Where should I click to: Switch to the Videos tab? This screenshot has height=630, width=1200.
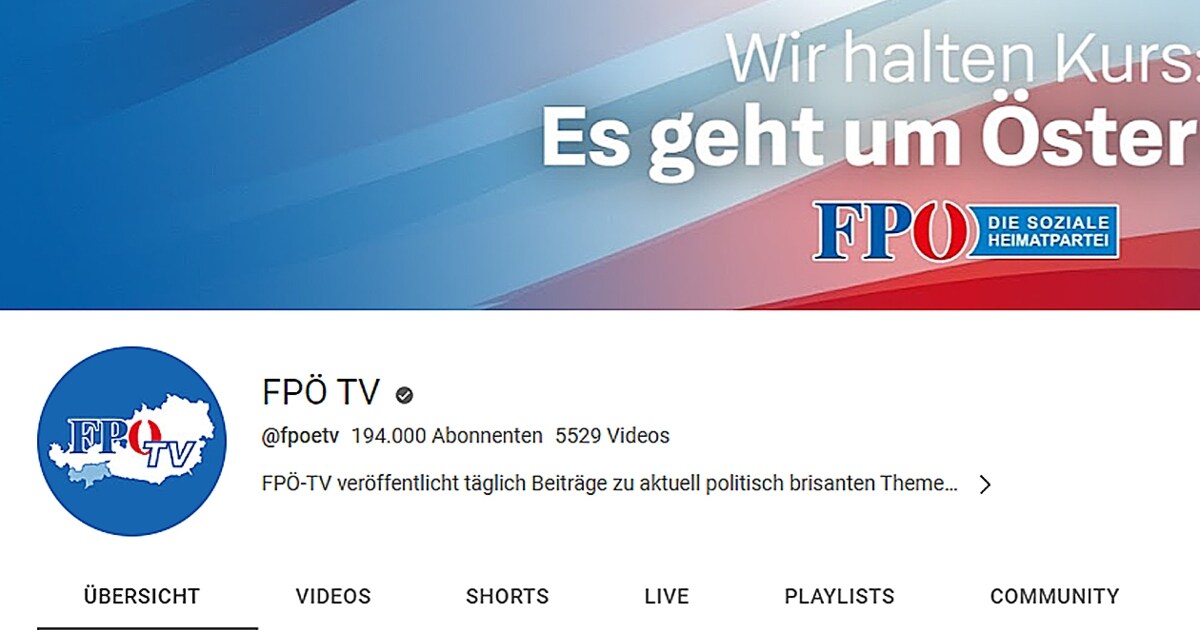pos(333,597)
